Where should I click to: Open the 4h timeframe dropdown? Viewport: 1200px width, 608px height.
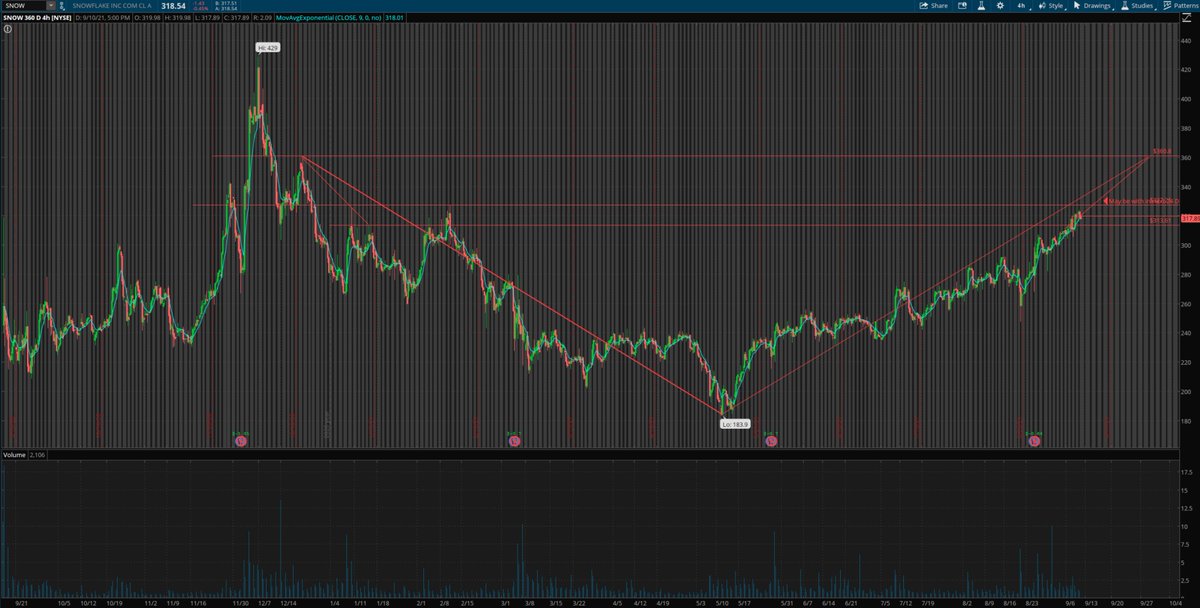click(x=1021, y=6)
